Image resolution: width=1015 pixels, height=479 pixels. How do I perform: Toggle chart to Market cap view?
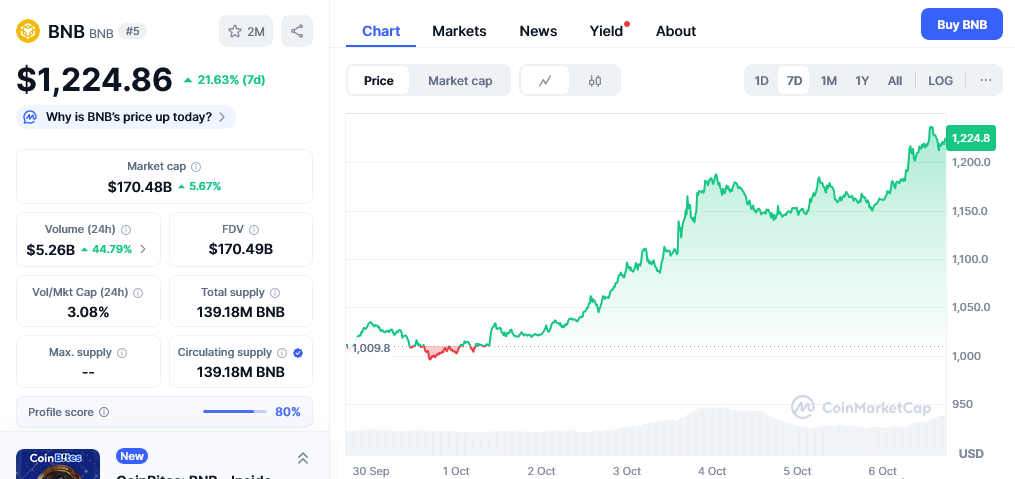pos(460,81)
